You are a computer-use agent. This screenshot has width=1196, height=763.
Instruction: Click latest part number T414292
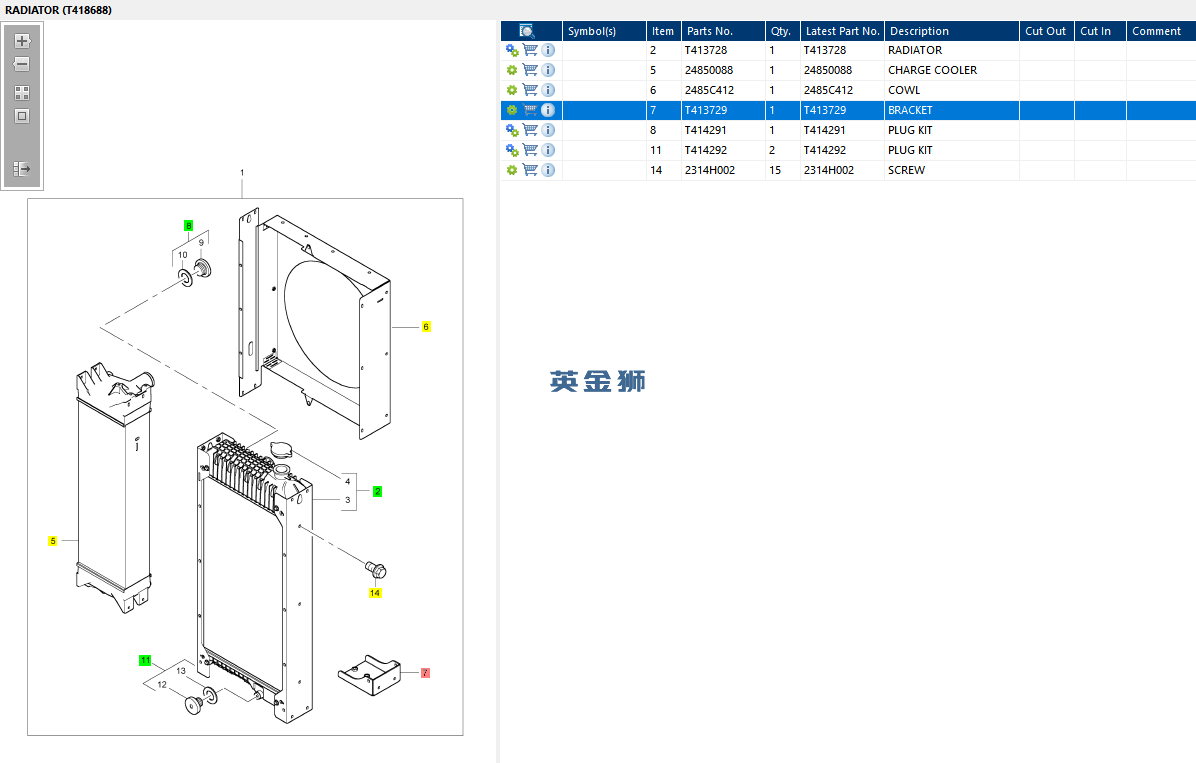click(825, 150)
